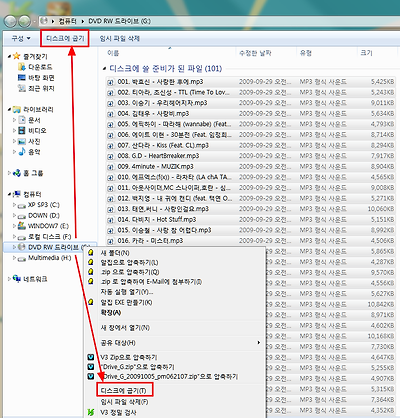Screen dimensions: 400x418
Task: Expand the Multimedia (H:) drive node
Action: [14, 258]
